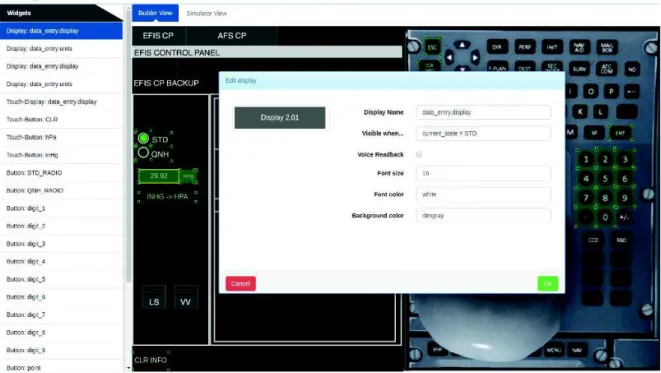This screenshot has height=373, width=661.
Task: Click the right arrow key on the keyboard panel
Action: coord(475,57)
